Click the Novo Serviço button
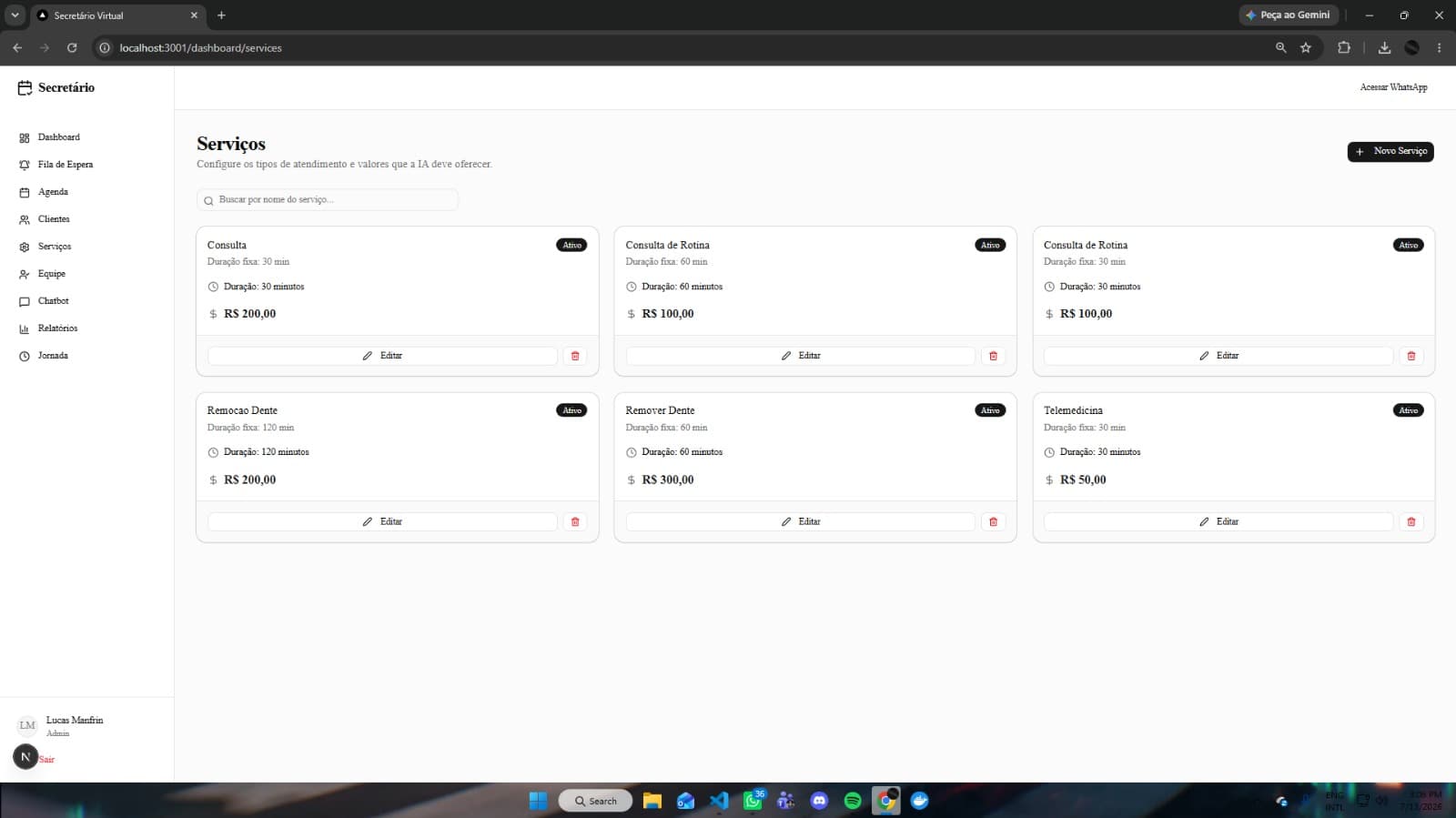This screenshot has height=818, width=1456. click(1390, 151)
